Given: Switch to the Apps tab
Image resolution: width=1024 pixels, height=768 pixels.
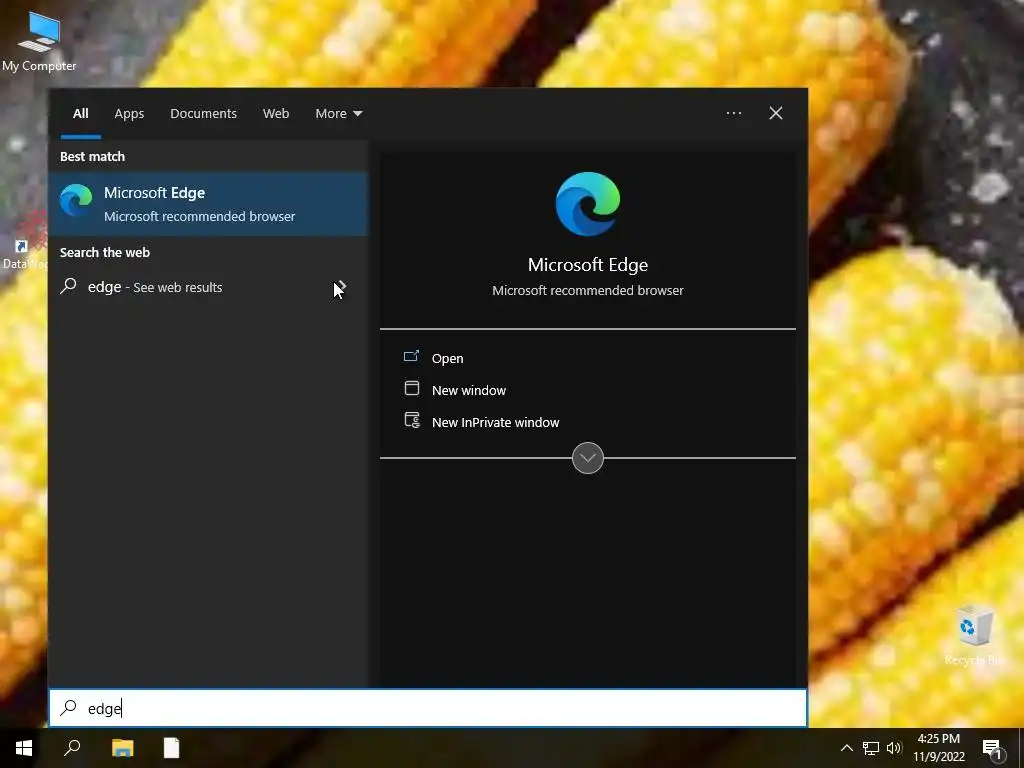Looking at the screenshot, I should (129, 113).
